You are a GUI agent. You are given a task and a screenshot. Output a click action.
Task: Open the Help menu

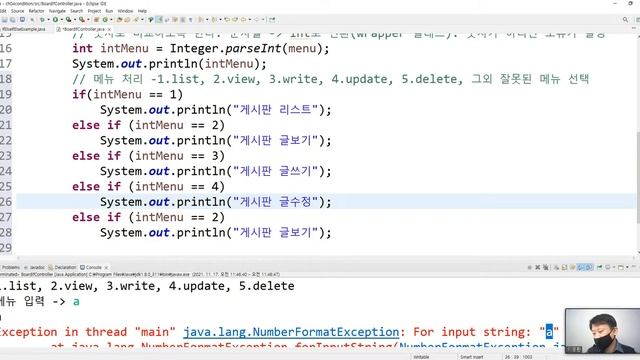[142, 11]
